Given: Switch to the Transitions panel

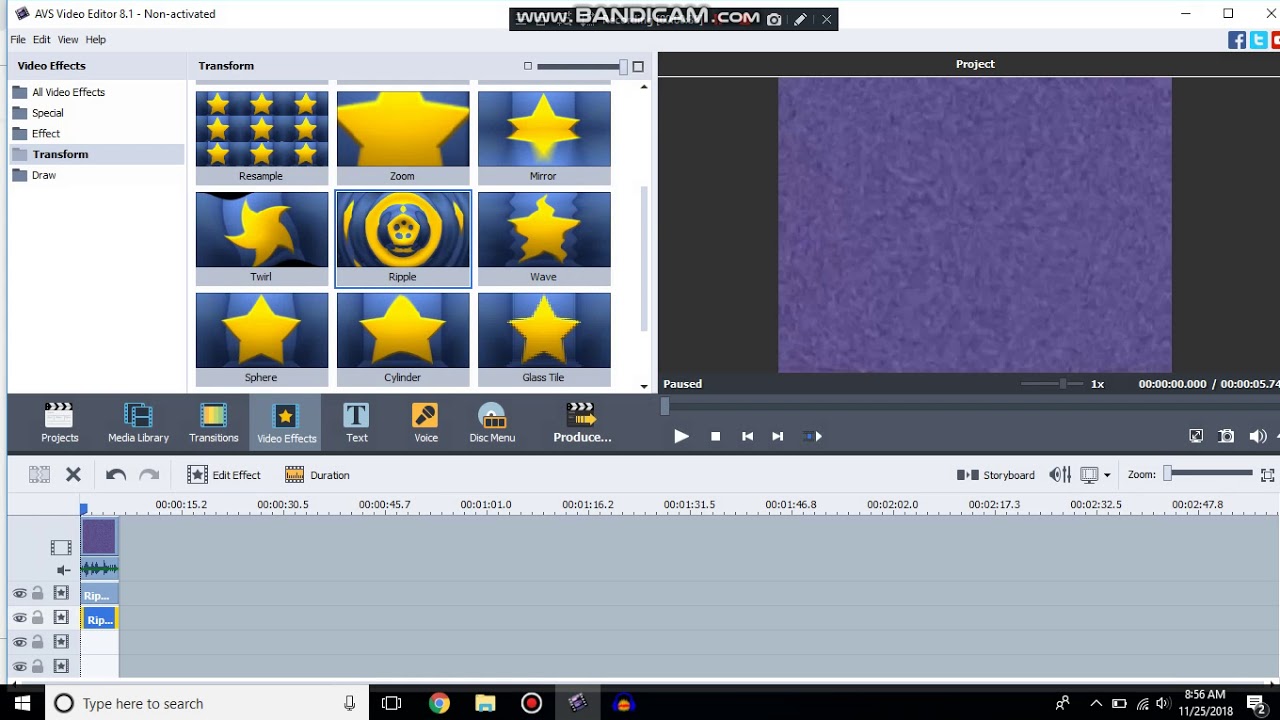Looking at the screenshot, I should (213, 422).
